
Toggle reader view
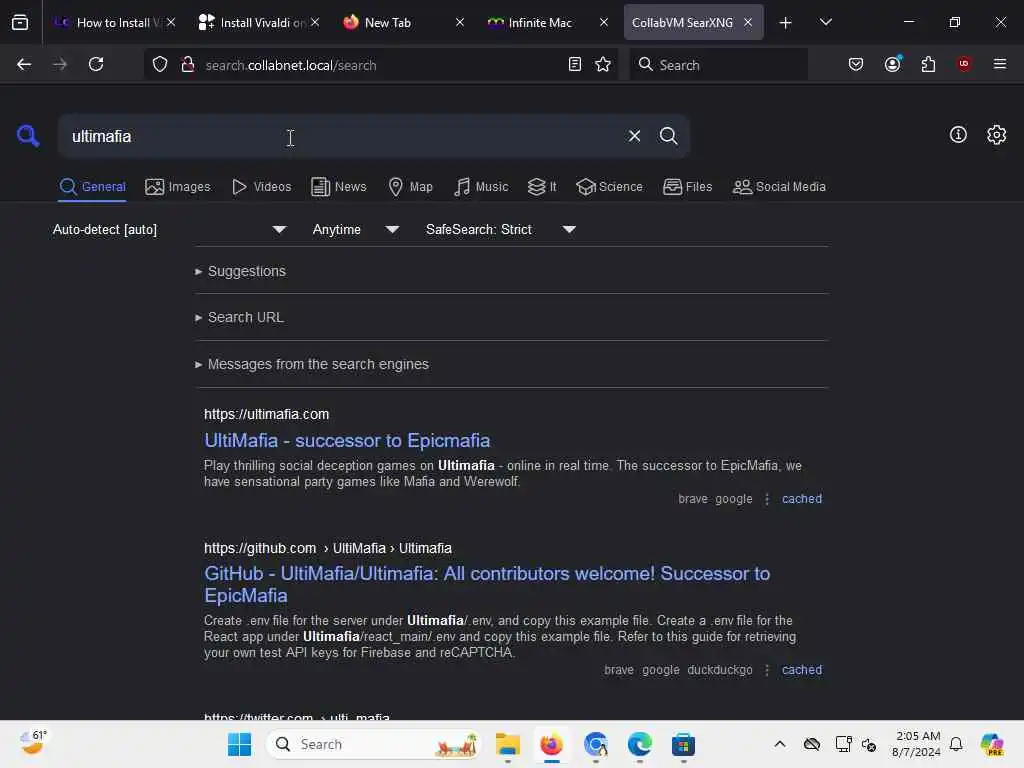point(575,64)
